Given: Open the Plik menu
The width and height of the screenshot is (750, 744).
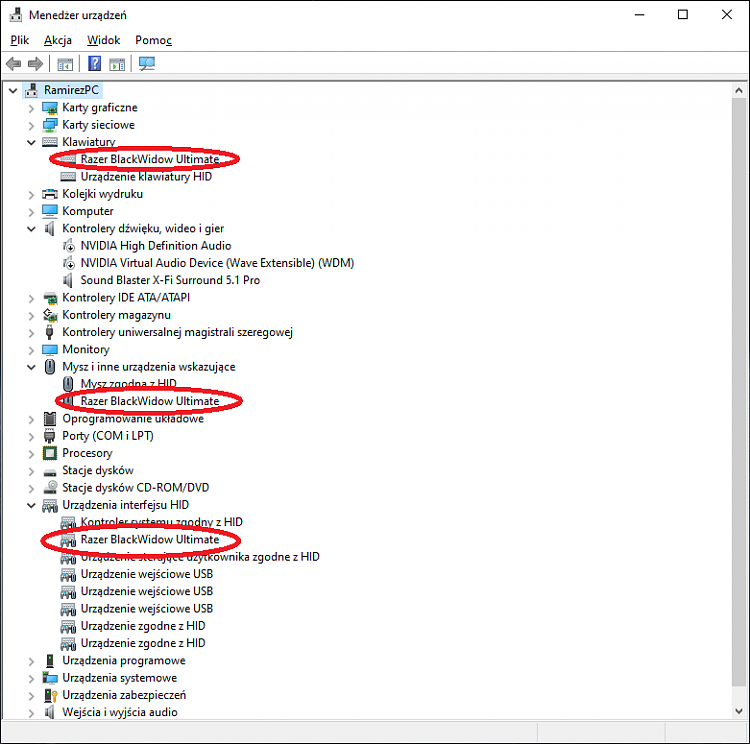Looking at the screenshot, I should [20, 40].
